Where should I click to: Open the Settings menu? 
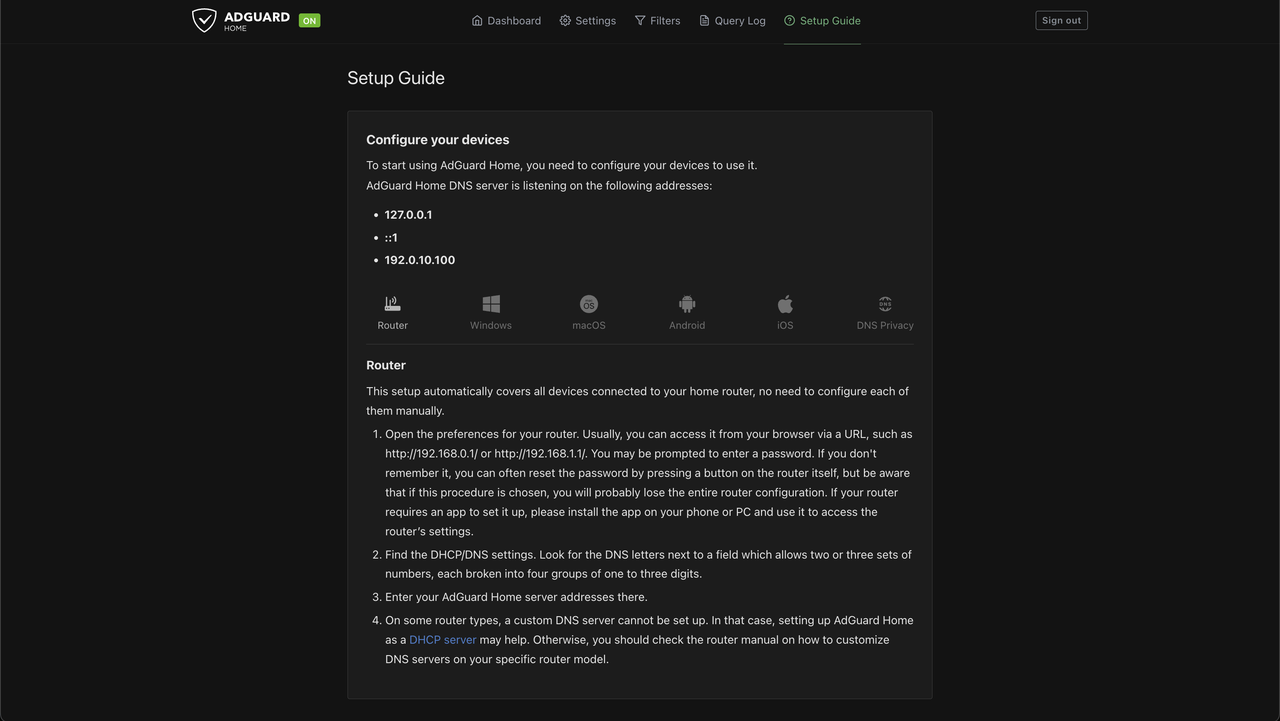coord(595,21)
